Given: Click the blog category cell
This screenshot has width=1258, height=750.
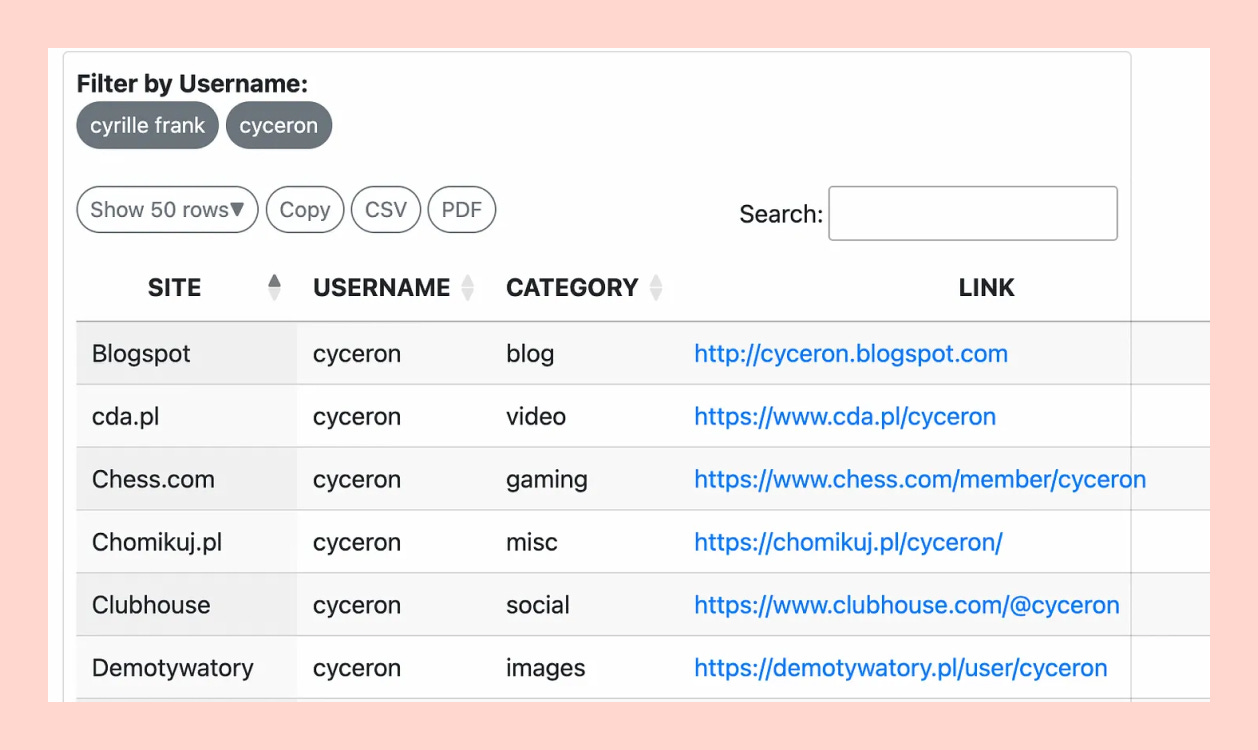Looking at the screenshot, I should 584,354.
